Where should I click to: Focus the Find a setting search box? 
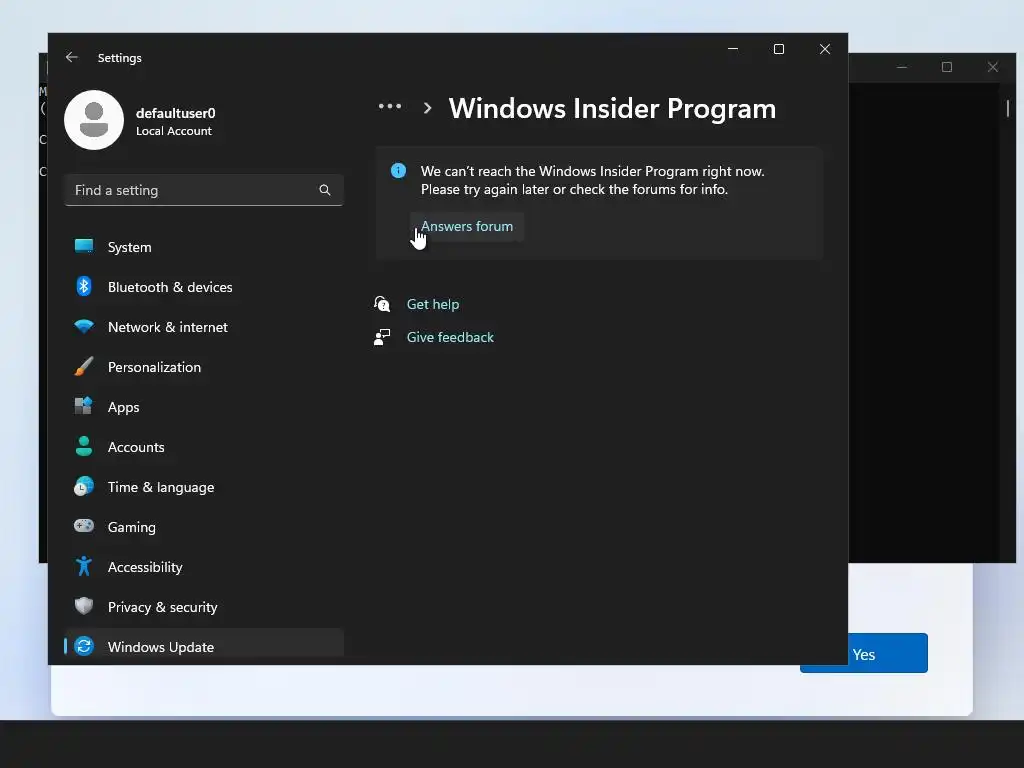coord(204,190)
